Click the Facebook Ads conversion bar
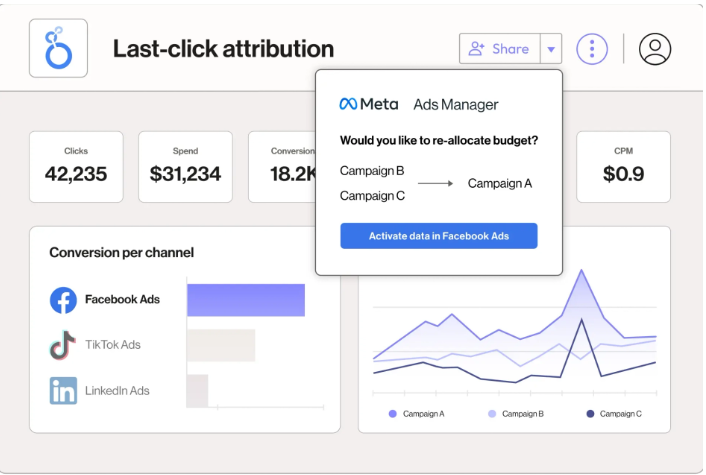Image resolution: width=706 pixels, height=475 pixels. pos(246,300)
